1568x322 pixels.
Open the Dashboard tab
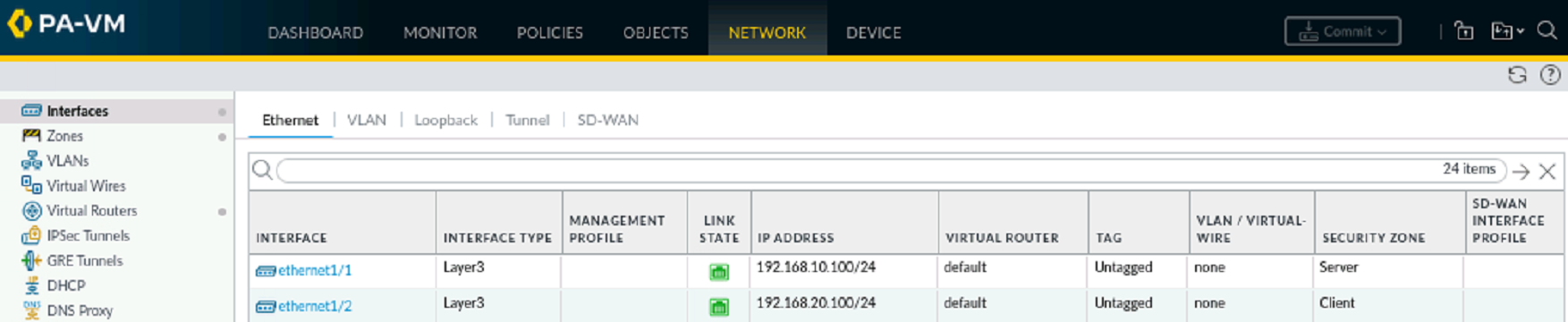coord(316,32)
